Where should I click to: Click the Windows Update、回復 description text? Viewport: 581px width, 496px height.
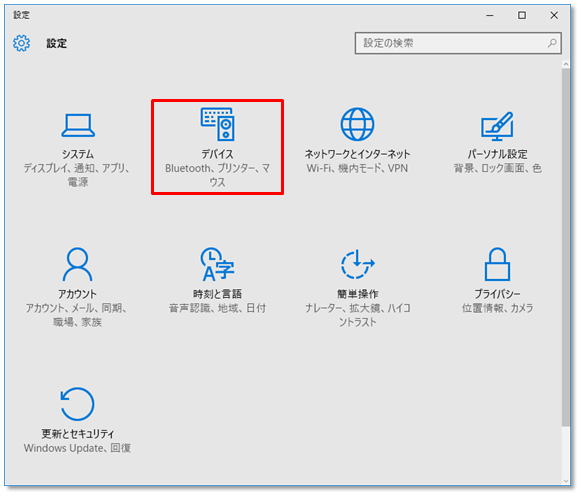pos(77,448)
